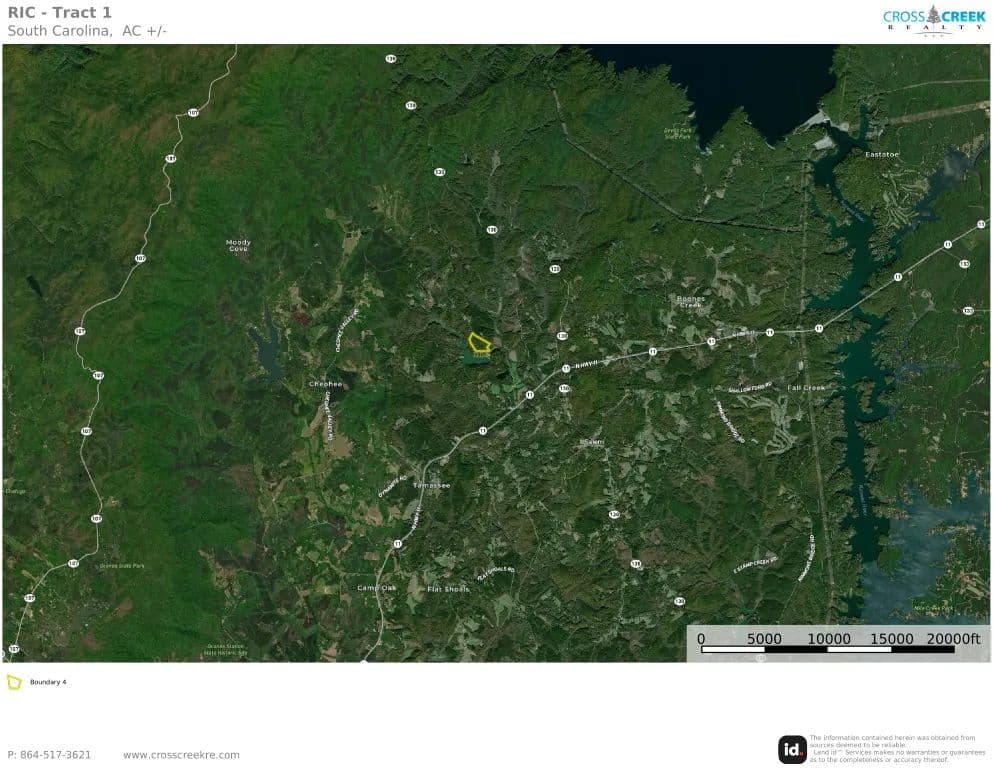Open the www.crosscreekre.com website link

181,755
